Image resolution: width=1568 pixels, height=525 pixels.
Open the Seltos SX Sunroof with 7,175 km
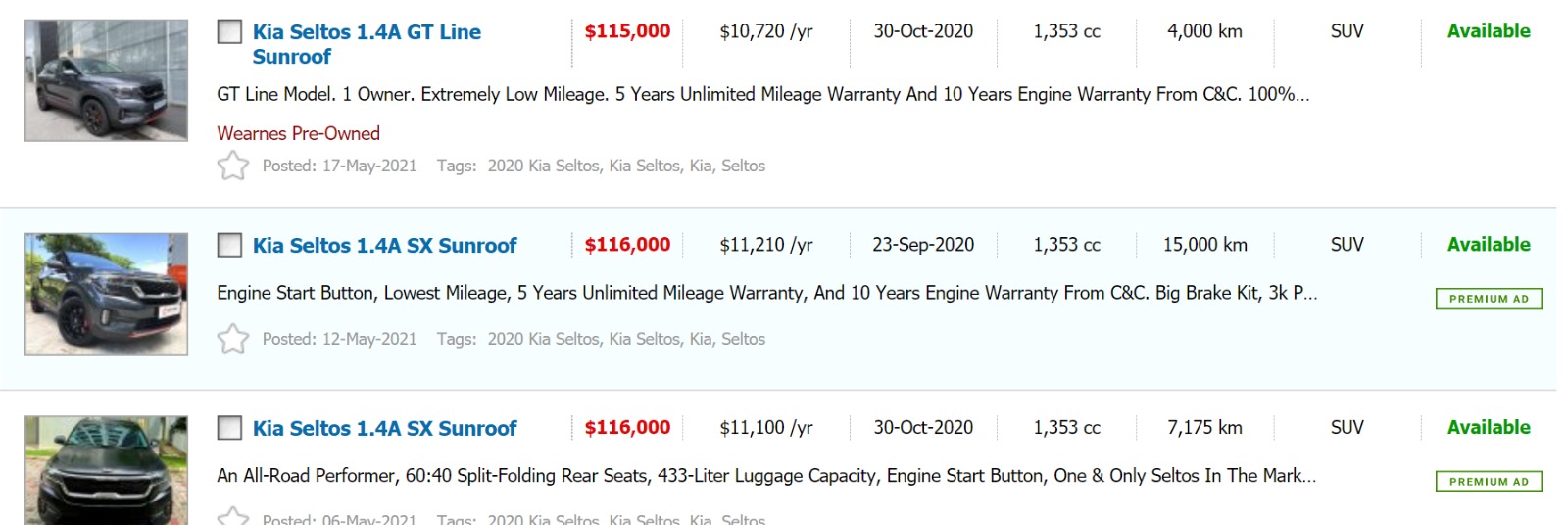coord(384,428)
